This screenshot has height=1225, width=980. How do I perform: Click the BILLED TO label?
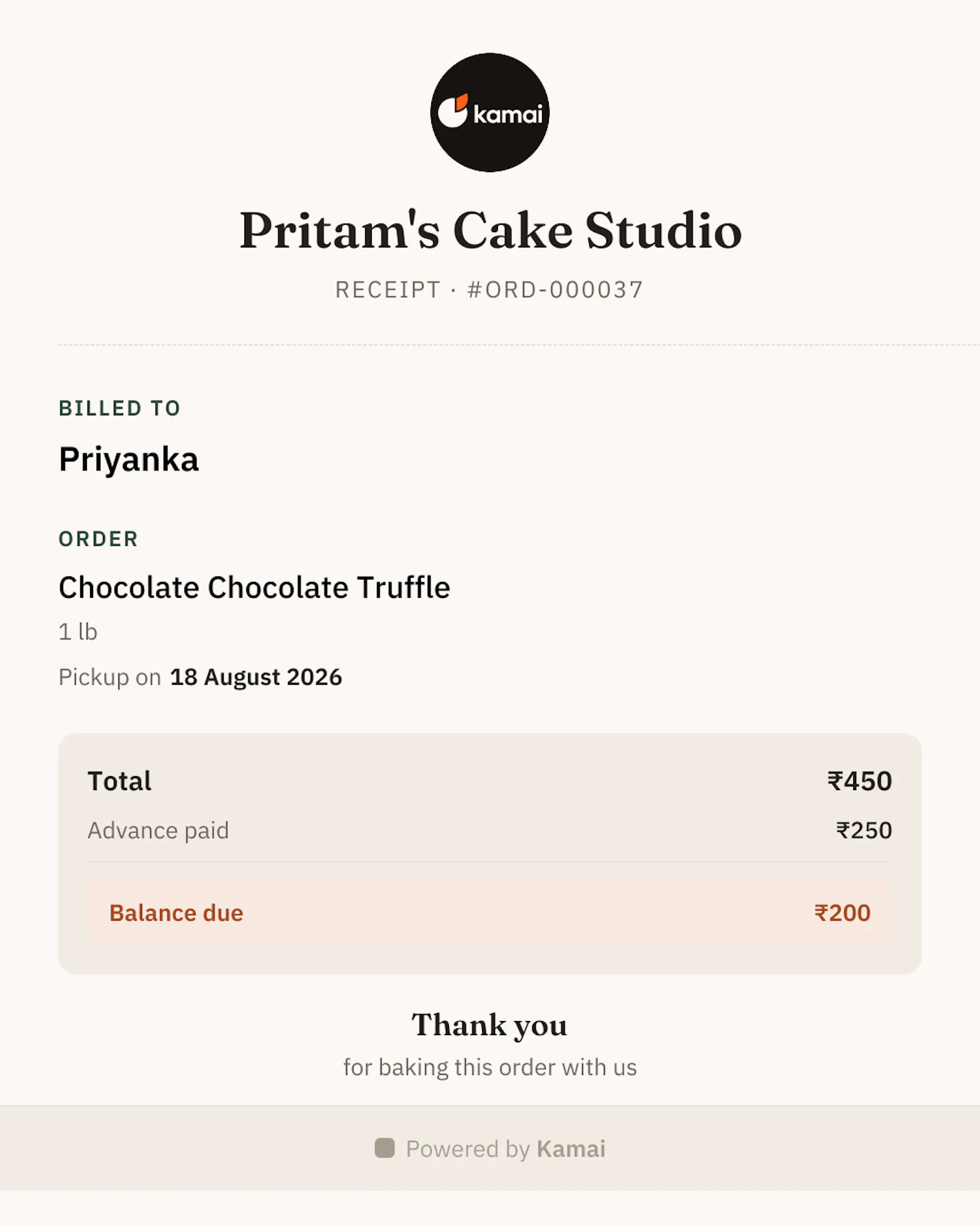pos(119,408)
